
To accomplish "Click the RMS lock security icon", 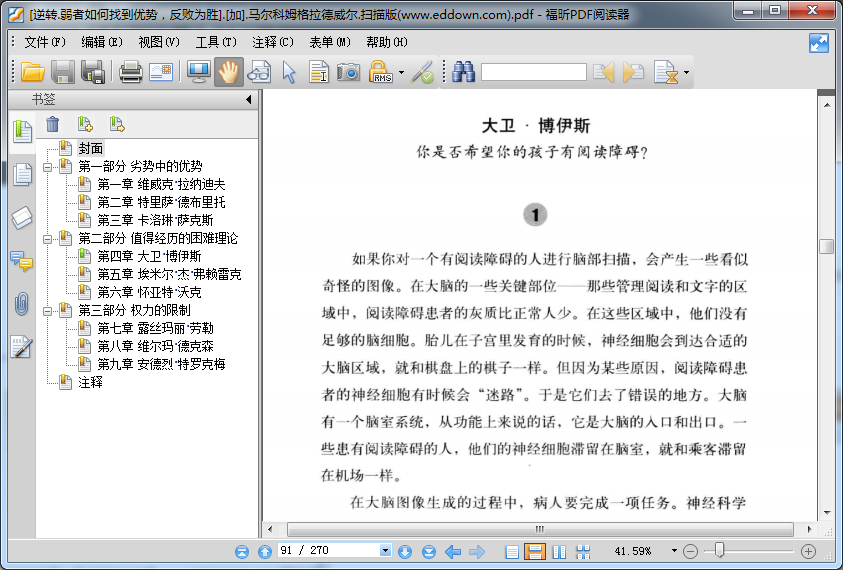I will coord(381,72).
